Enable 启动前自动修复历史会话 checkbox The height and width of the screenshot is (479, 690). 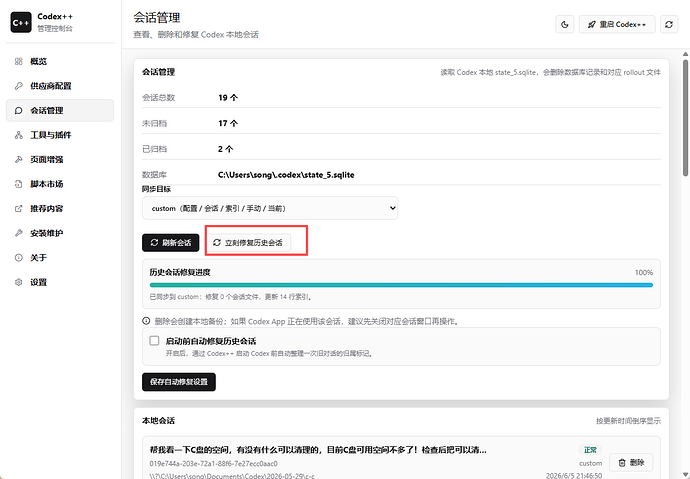[x=154, y=341]
